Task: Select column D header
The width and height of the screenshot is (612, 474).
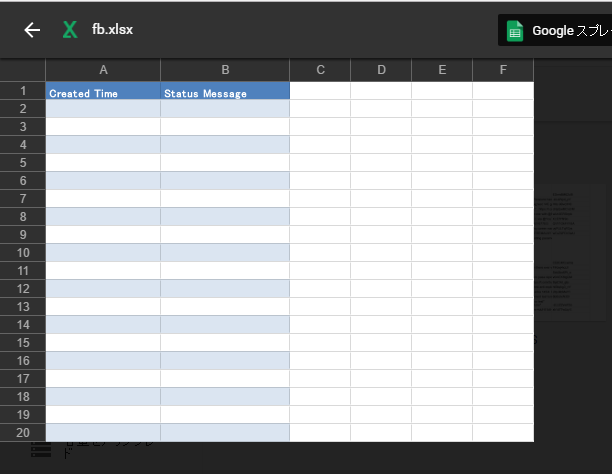Action: [381, 70]
